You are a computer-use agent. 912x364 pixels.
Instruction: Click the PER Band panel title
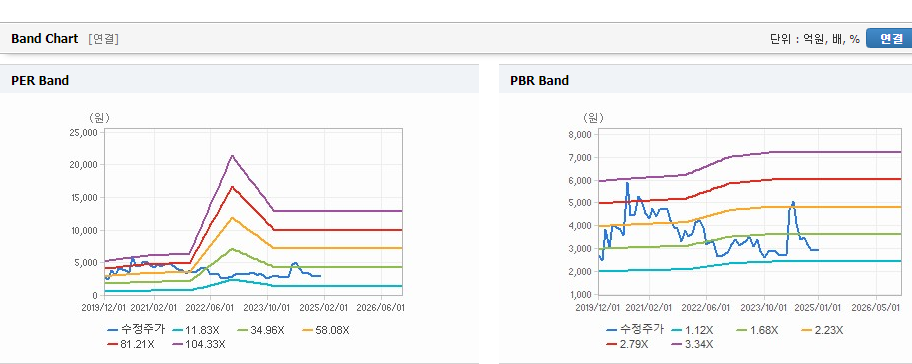[40, 81]
